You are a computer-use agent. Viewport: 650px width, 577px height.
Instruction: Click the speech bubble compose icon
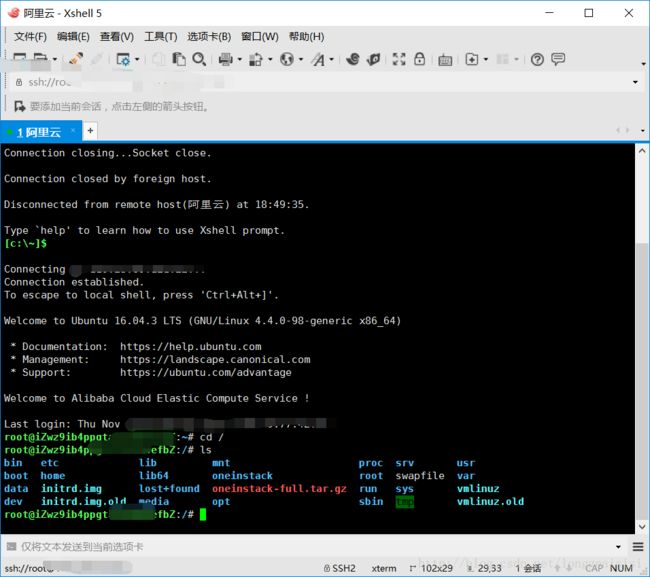tap(558, 59)
